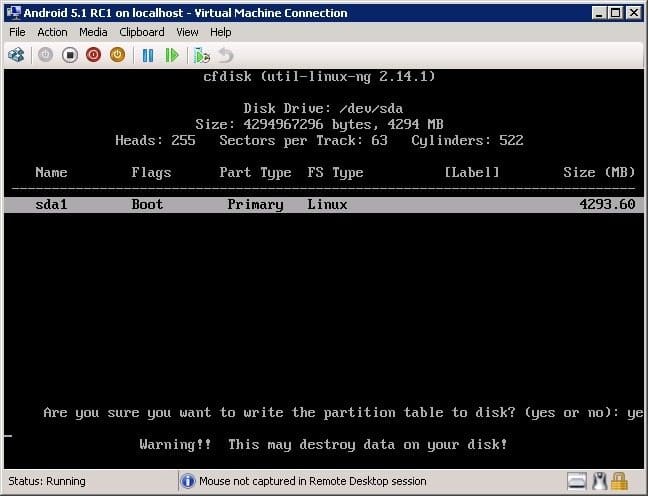This screenshot has width=648, height=496.
Task: Click the Boot flag text
Action: (x=147, y=205)
